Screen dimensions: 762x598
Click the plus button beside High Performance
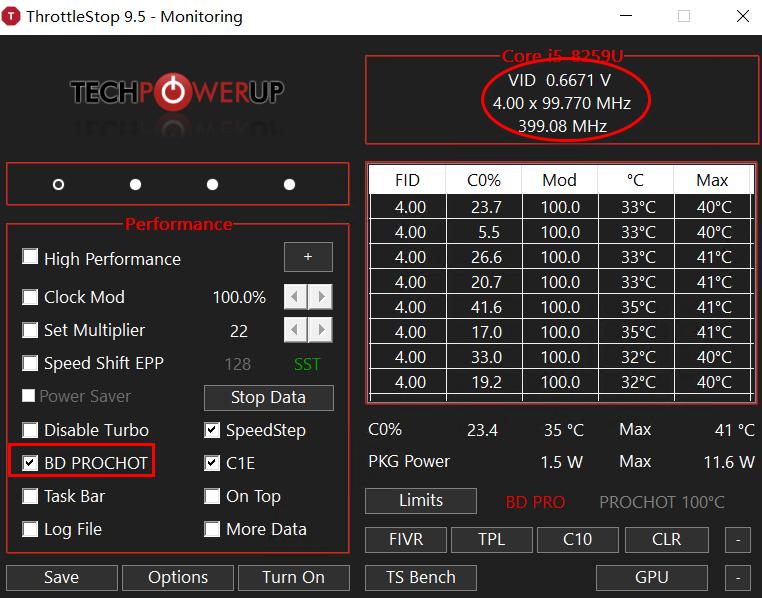pos(308,257)
